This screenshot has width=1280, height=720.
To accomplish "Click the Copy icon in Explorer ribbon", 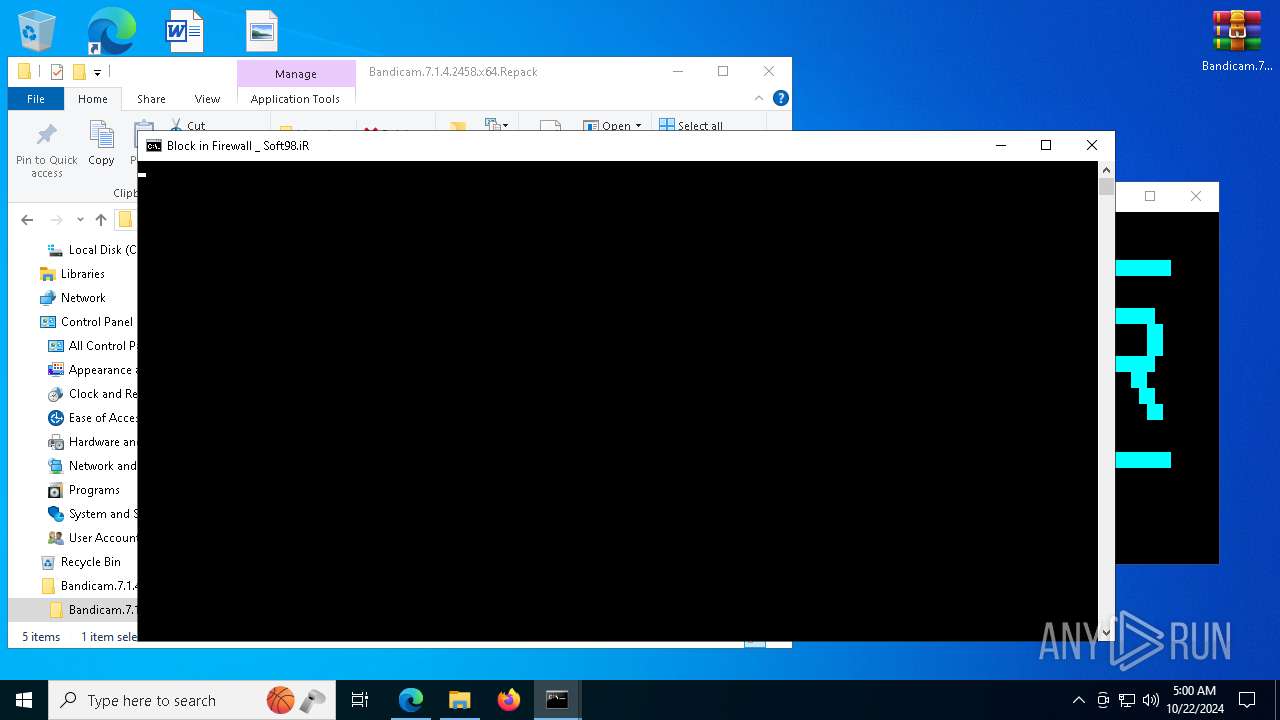I will pyautogui.click(x=101, y=144).
